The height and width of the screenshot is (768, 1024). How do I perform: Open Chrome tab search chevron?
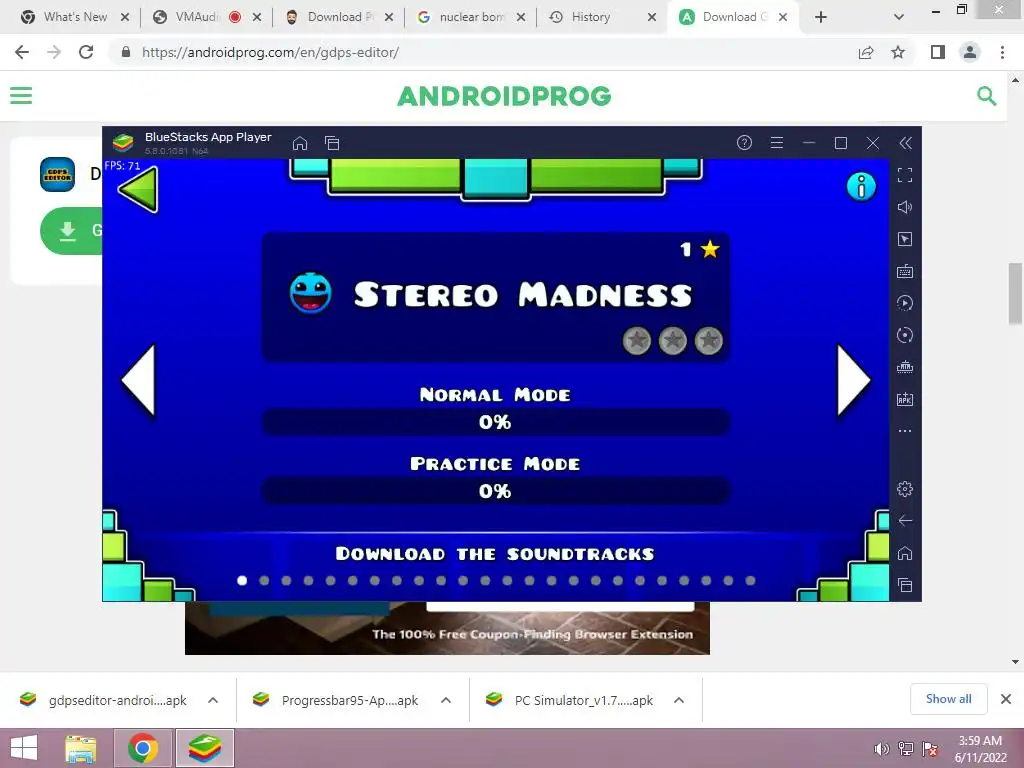coord(899,18)
